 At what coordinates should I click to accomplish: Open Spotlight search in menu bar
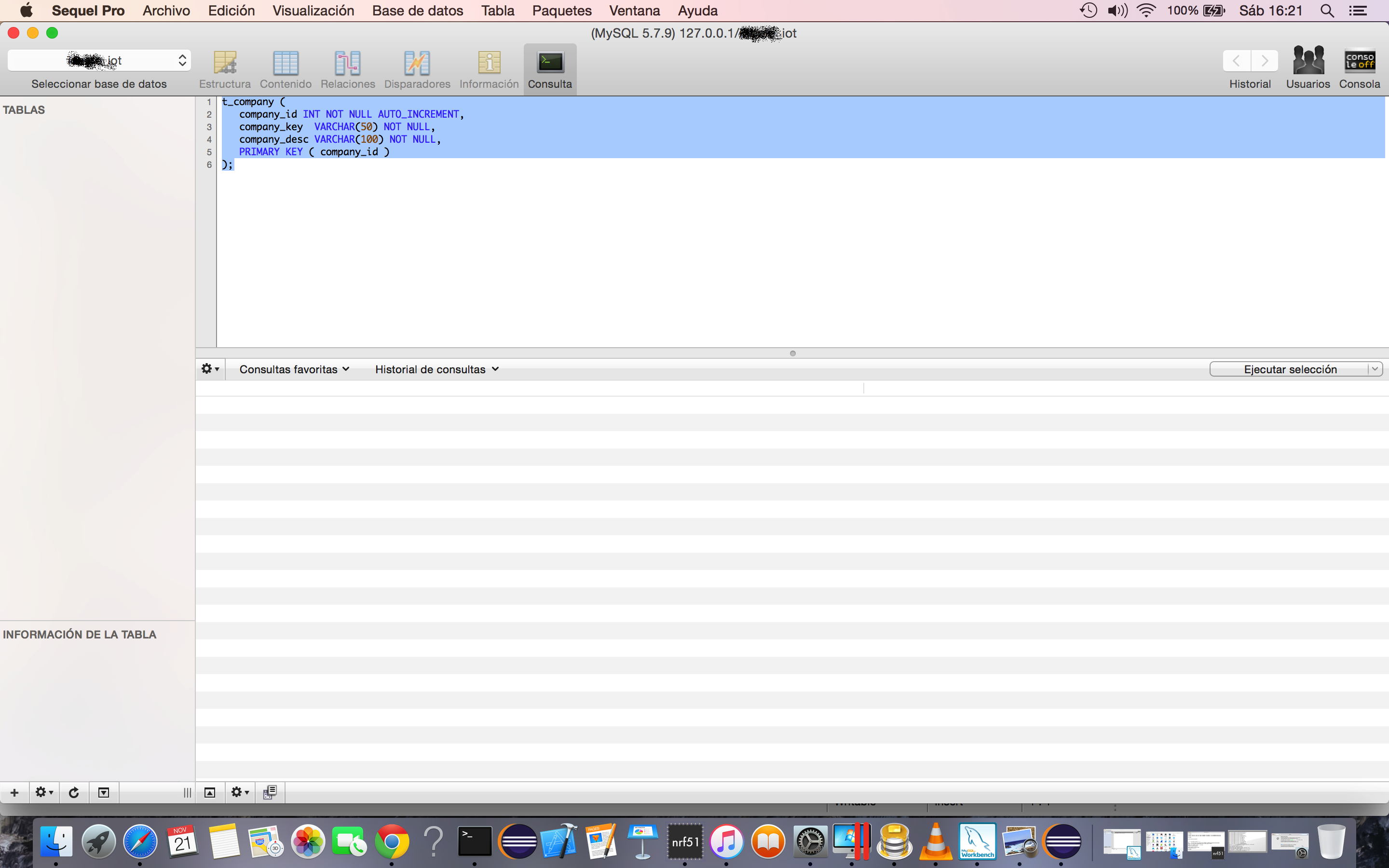point(1326,10)
